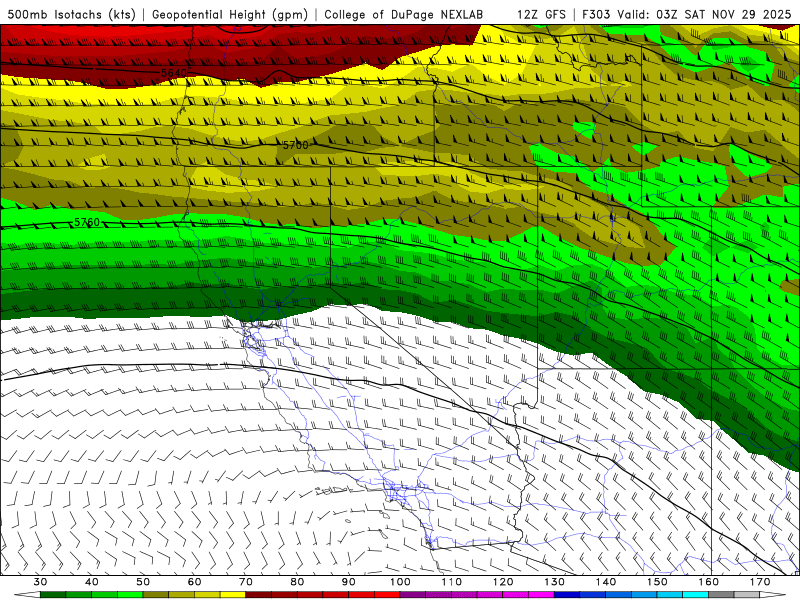
Task: Click the 170 label on the color scale
Action: point(760,582)
